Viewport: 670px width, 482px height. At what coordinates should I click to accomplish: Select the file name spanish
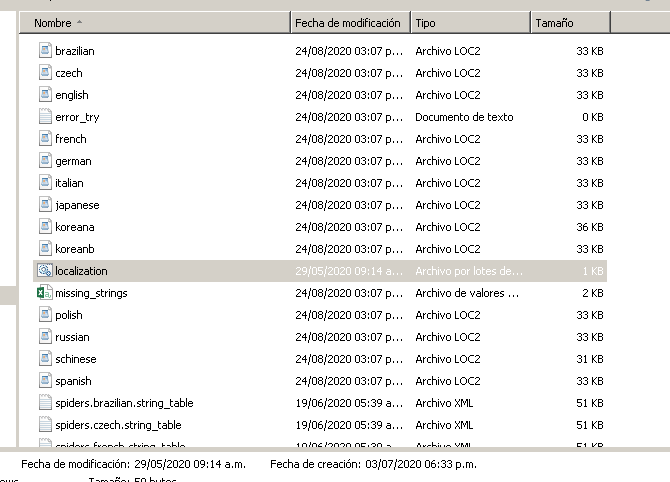coord(73,381)
